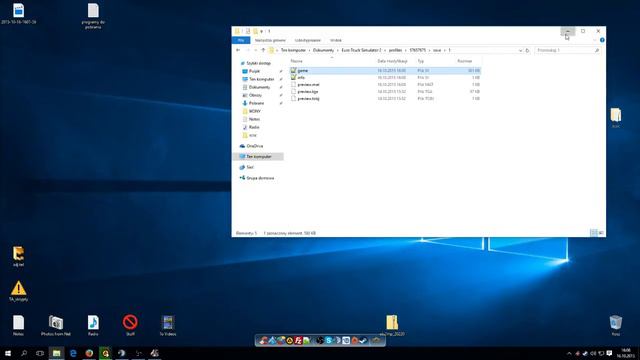
Task: Launch Firefox from the taskbar
Action: [89, 353]
